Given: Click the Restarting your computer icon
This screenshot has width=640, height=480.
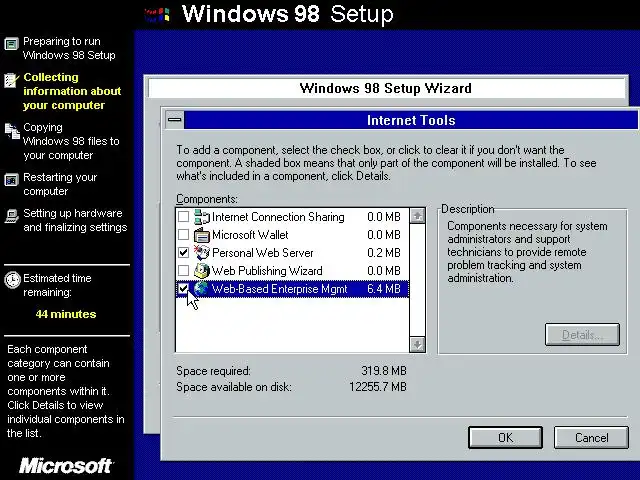Looking at the screenshot, I should (11, 180).
